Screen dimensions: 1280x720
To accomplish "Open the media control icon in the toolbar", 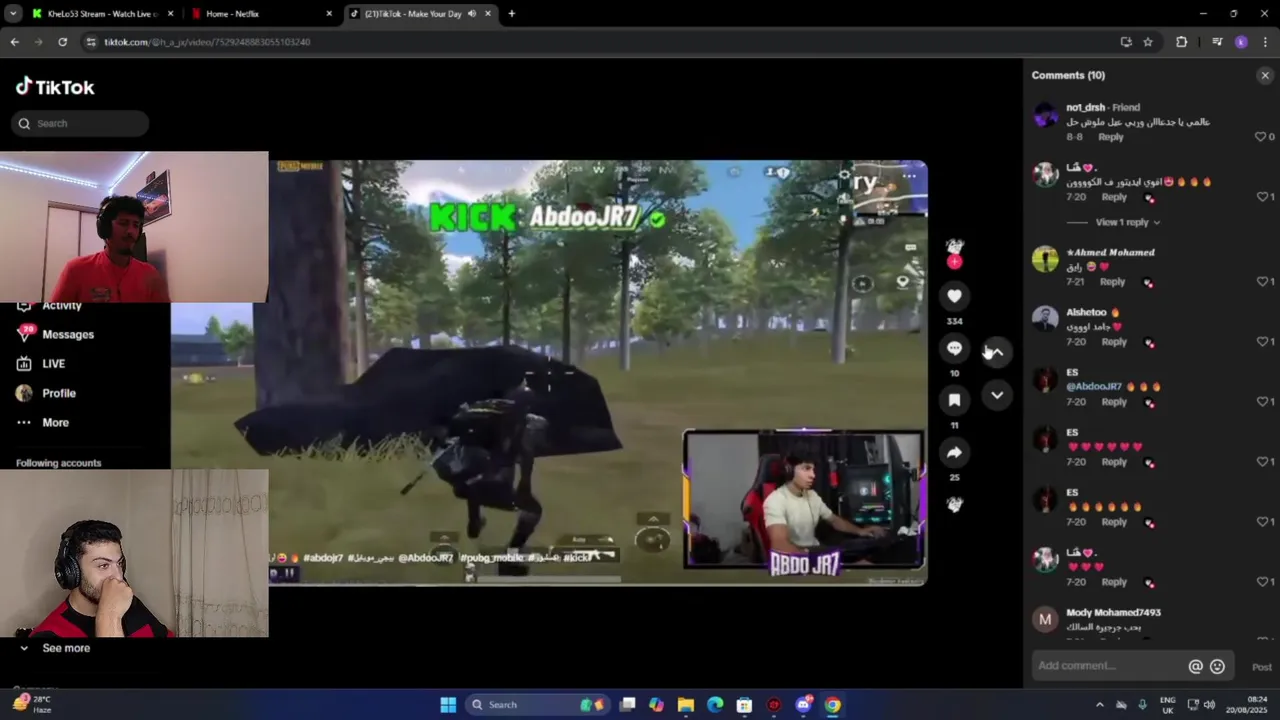I will pos(1217,42).
